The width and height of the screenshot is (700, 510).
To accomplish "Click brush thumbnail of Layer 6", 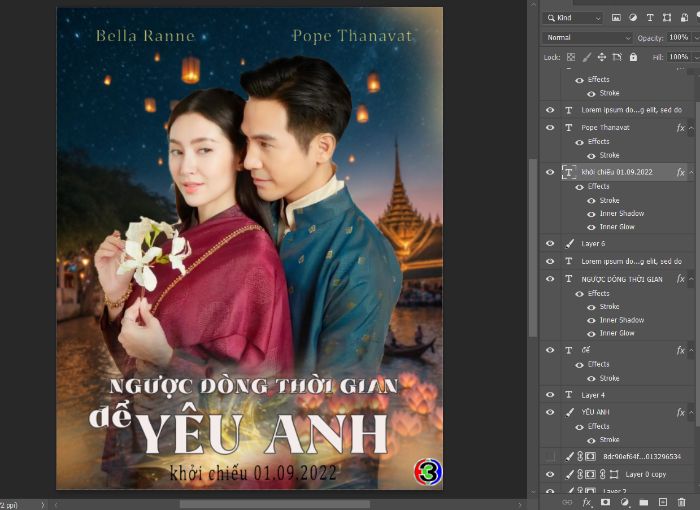I will (x=570, y=244).
